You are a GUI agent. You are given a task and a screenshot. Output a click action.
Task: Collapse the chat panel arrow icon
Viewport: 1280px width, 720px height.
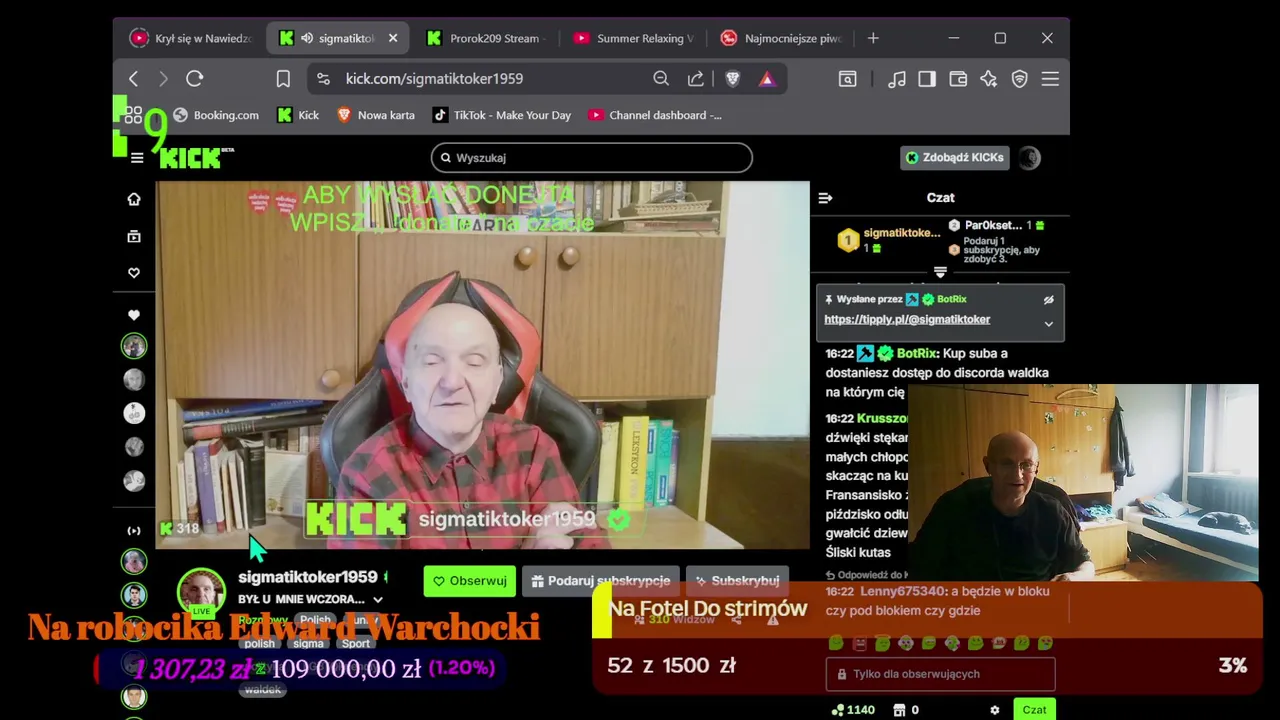pos(825,198)
